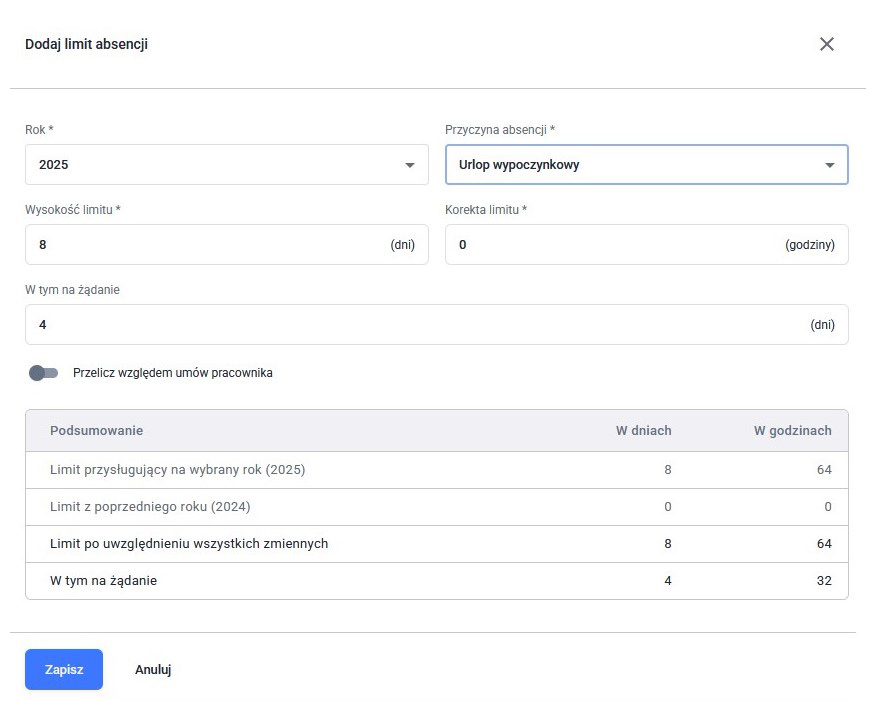876x706 pixels.
Task: Select the Limit z poprzedniego roku row
Action: click(x=436, y=507)
